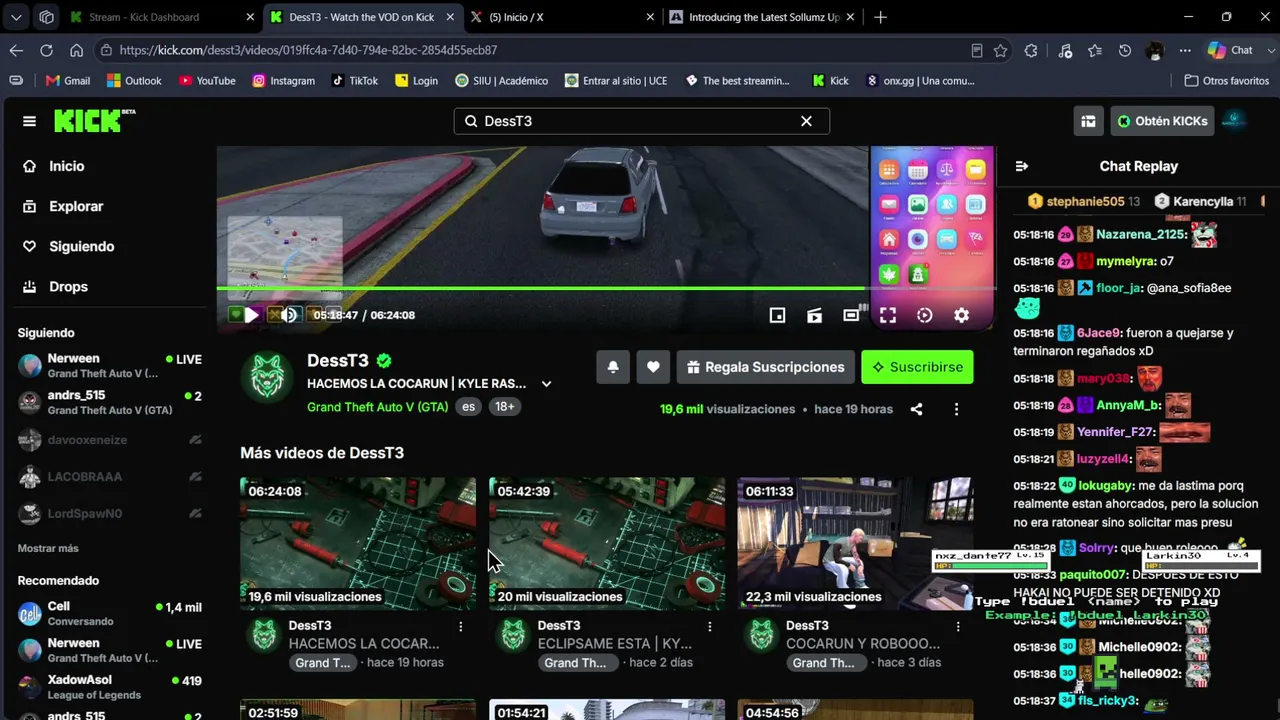This screenshot has height=720, width=1280.
Task: Open the browser tab search dropdown
Action: coord(17,17)
